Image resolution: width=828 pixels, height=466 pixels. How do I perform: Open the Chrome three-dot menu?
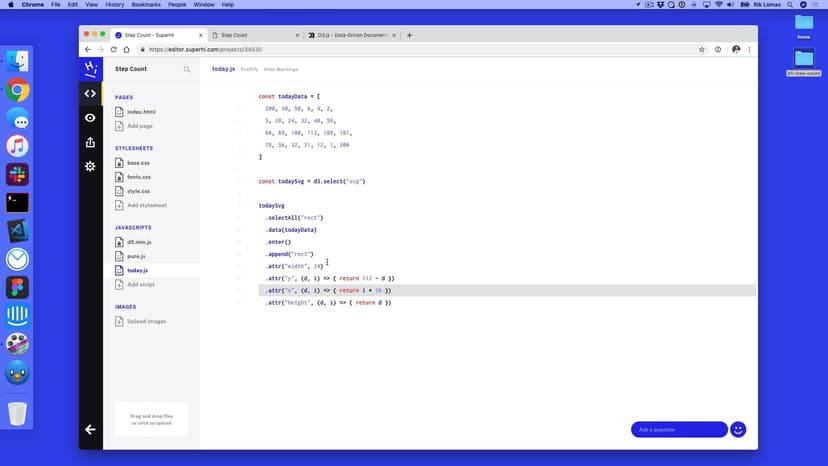[x=750, y=49]
